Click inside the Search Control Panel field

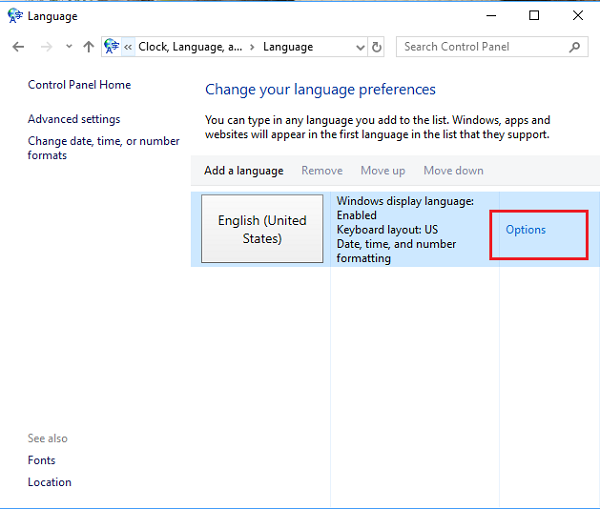480,47
